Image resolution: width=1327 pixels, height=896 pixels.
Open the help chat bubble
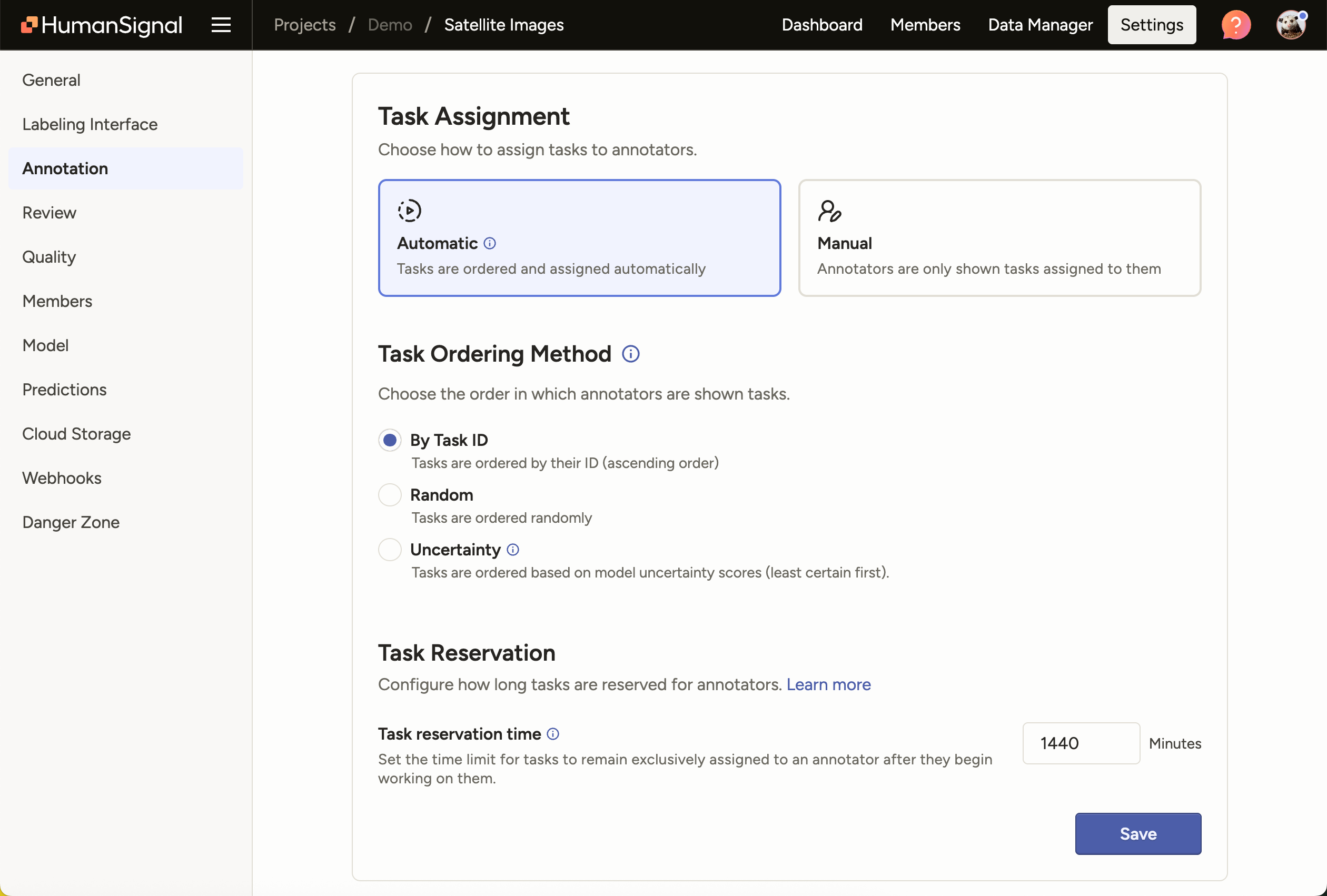tap(1235, 25)
